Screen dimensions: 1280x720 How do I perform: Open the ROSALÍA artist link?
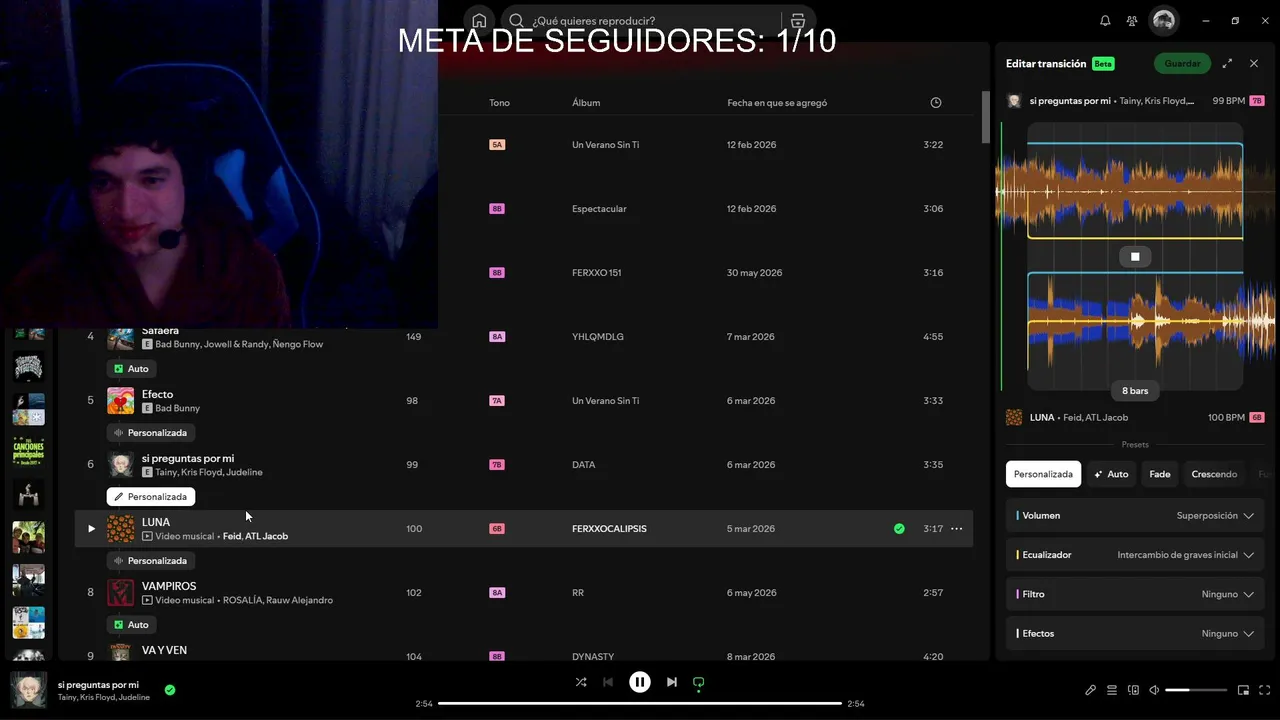click(243, 600)
